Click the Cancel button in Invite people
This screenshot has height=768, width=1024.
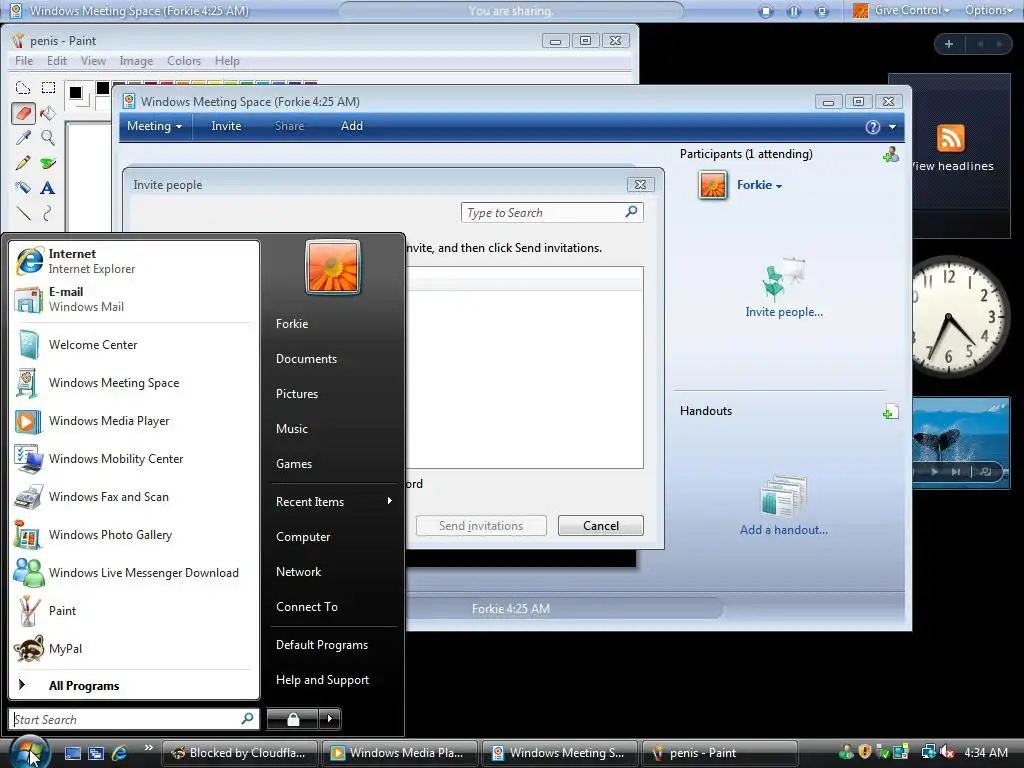(600, 526)
